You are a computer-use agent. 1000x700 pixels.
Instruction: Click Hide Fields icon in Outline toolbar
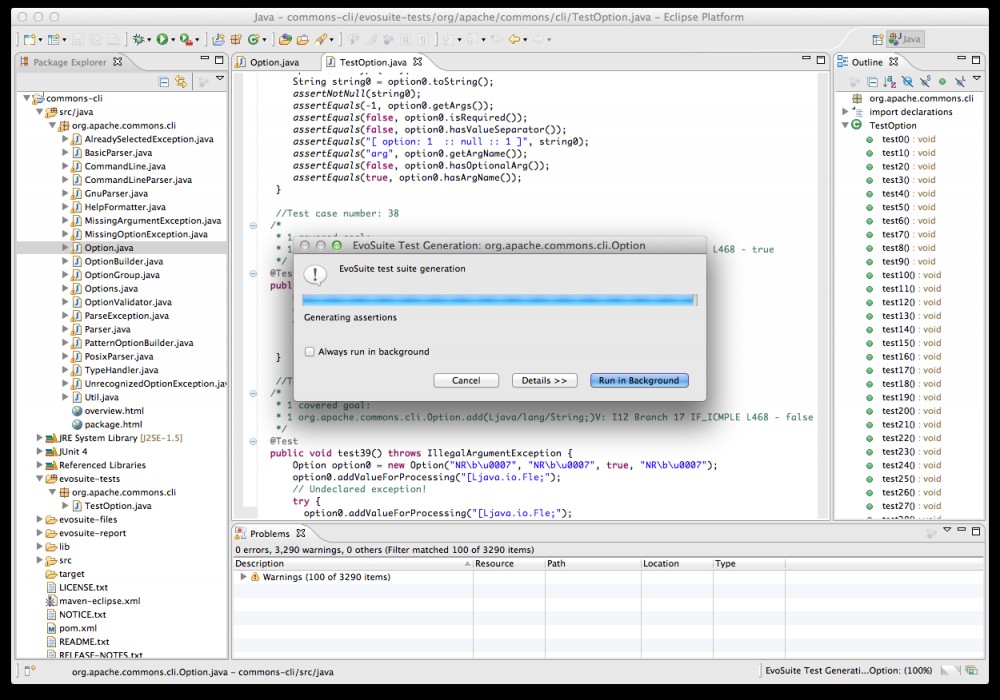tap(907, 82)
